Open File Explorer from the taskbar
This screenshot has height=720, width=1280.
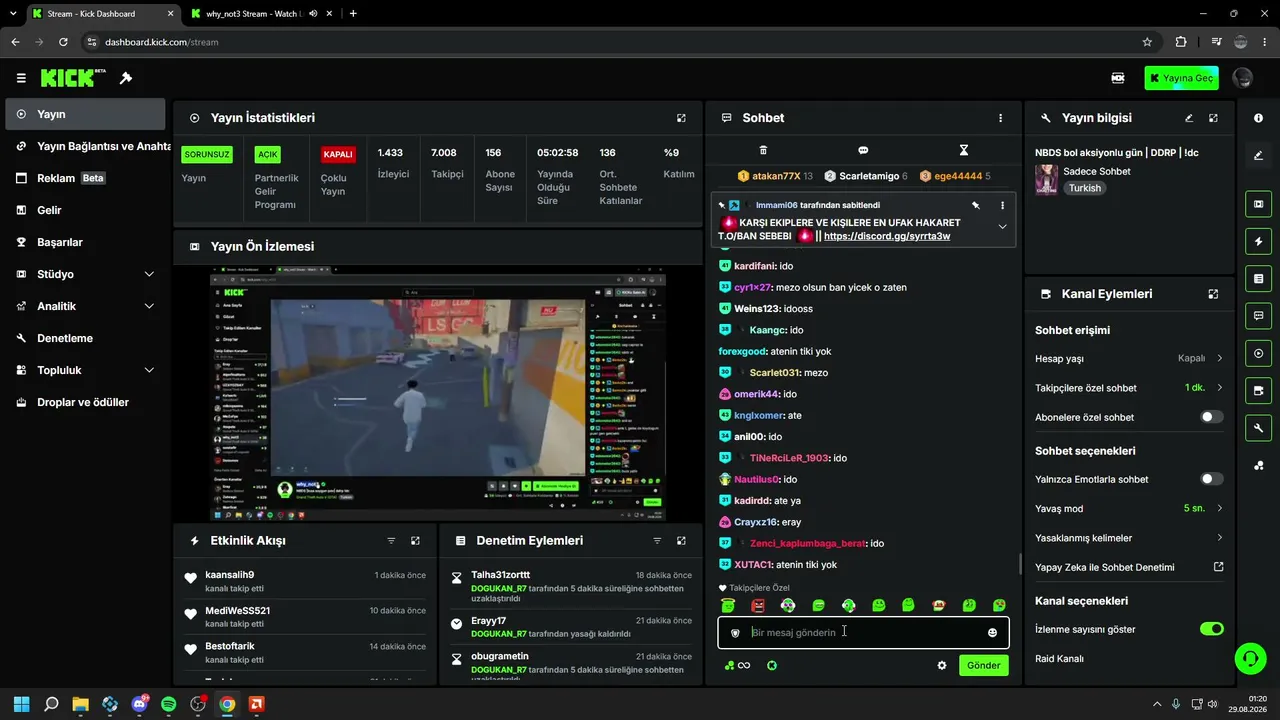tap(81, 704)
